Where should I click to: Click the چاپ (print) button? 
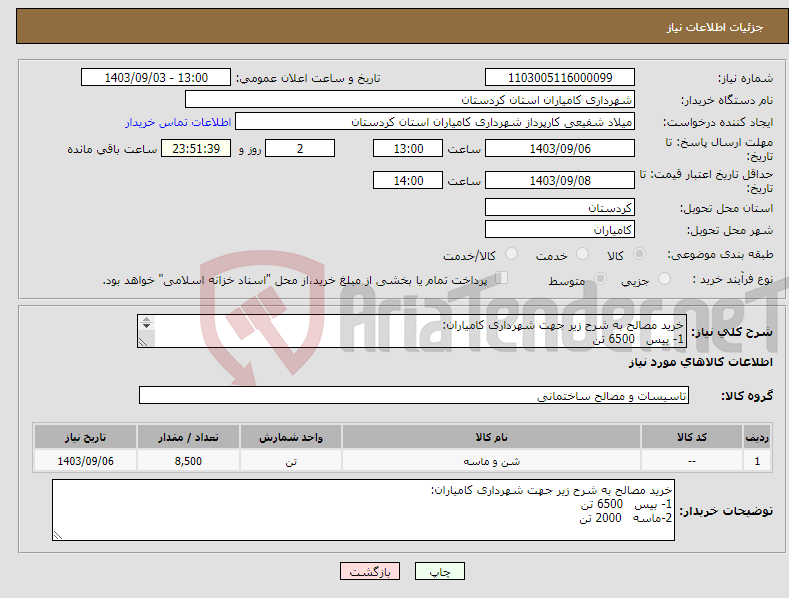[x=439, y=571]
